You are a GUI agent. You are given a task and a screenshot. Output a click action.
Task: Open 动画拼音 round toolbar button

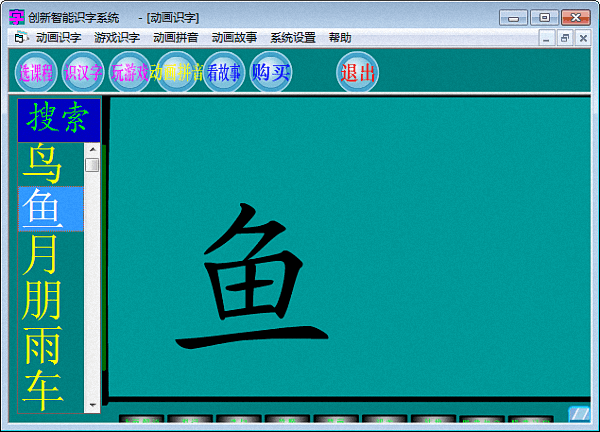(x=177, y=72)
